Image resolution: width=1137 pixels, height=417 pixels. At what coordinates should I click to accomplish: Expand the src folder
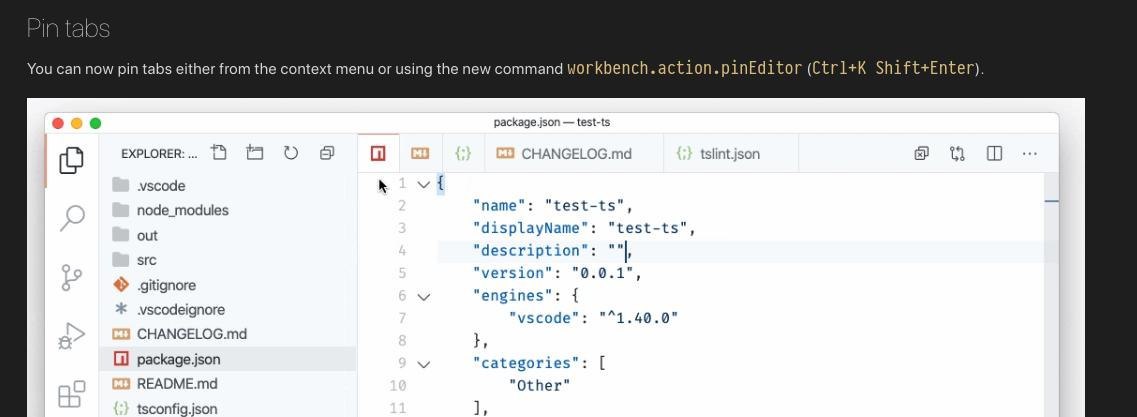pos(228,260)
